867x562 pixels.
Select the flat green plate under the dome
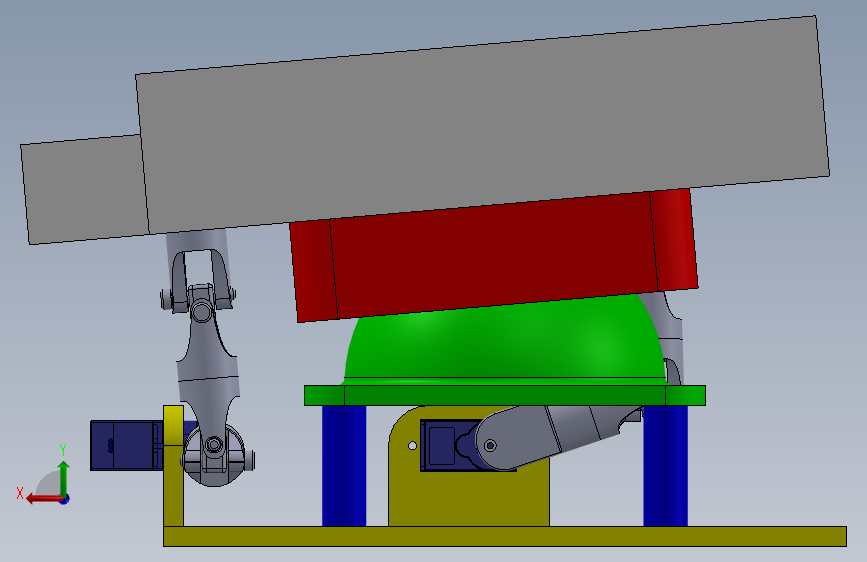click(504, 396)
